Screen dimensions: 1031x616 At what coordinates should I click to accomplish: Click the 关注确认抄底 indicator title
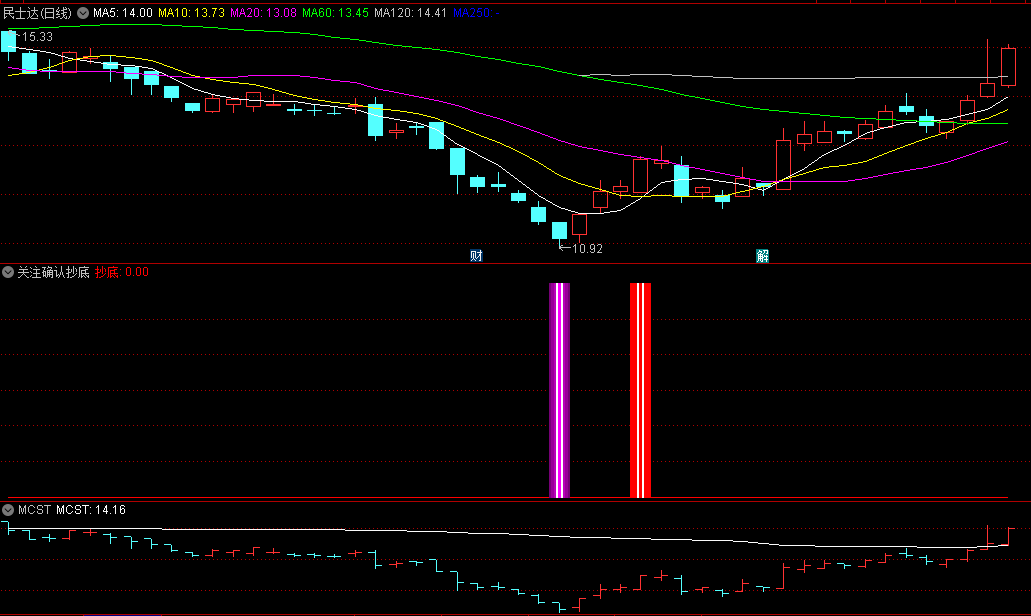click(53, 272)
